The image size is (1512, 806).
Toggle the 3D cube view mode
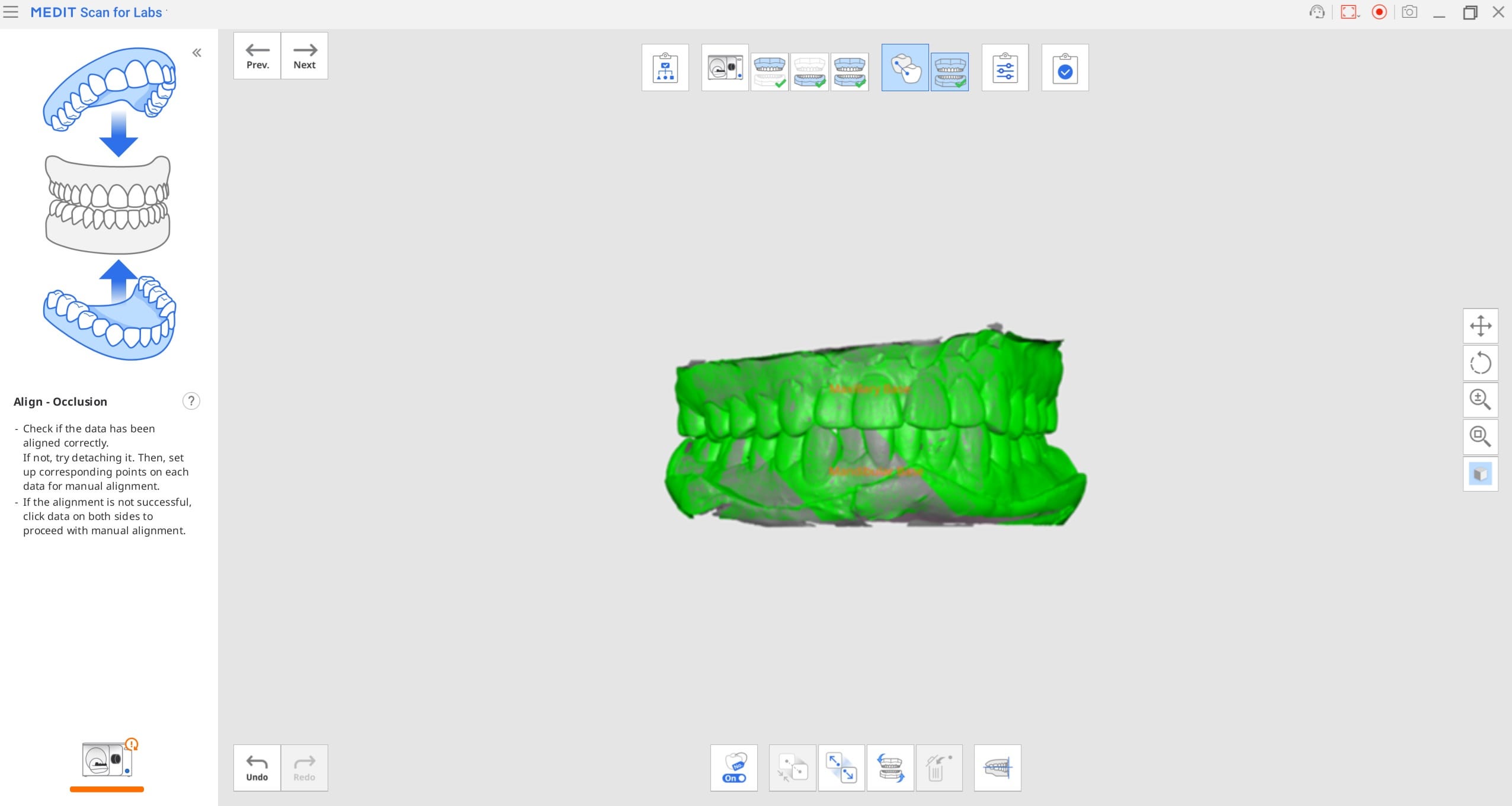tap(1480, 474)
